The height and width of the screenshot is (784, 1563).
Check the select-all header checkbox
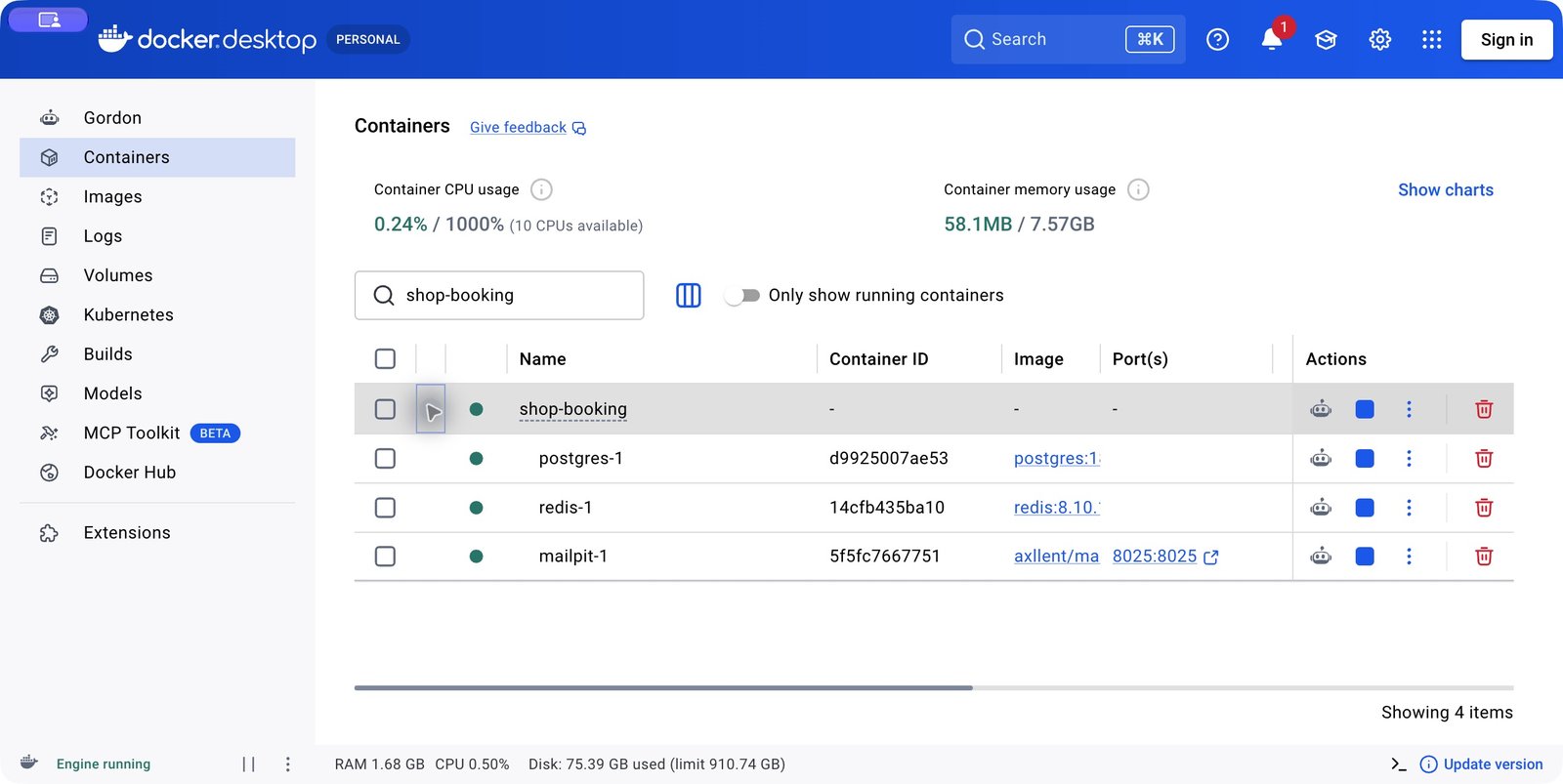tap(385, 358)
